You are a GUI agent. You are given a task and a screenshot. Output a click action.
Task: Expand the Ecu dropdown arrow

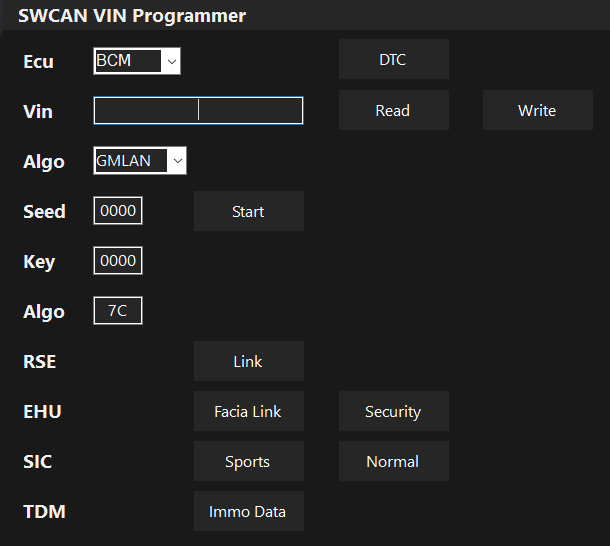(172, 61)
